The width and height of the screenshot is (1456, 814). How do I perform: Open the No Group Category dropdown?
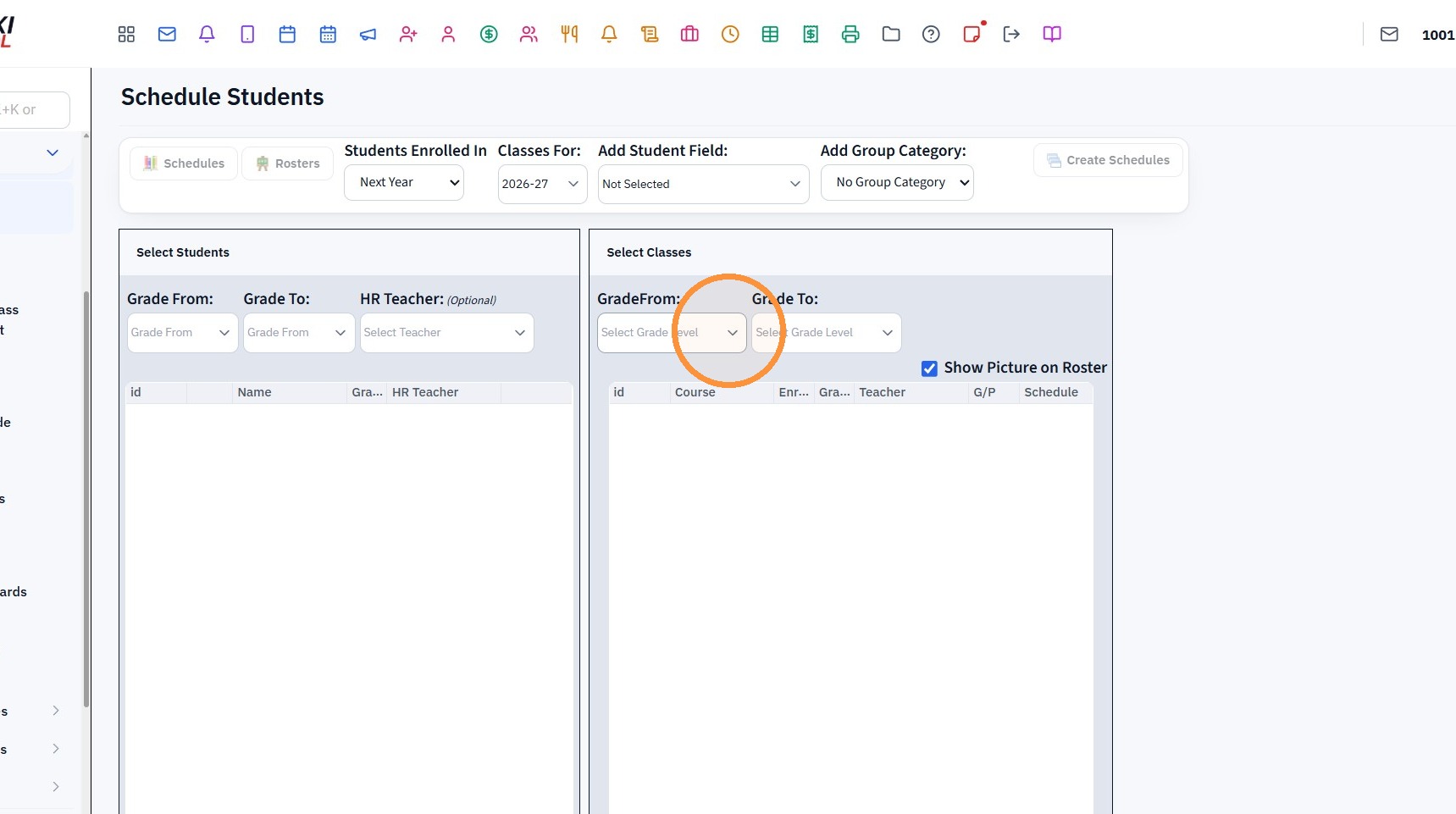point(897,182)
